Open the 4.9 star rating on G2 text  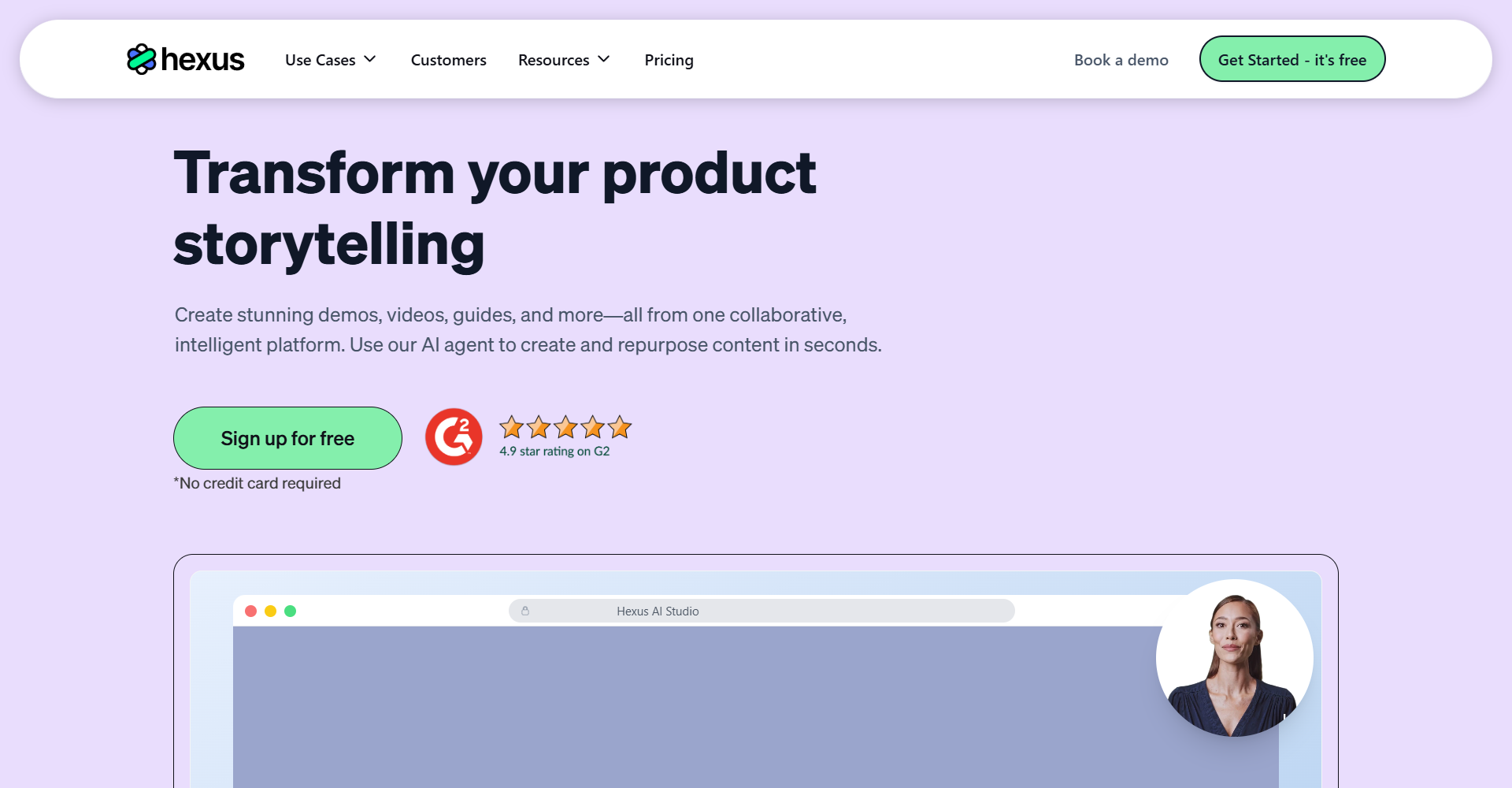point(554,452)
